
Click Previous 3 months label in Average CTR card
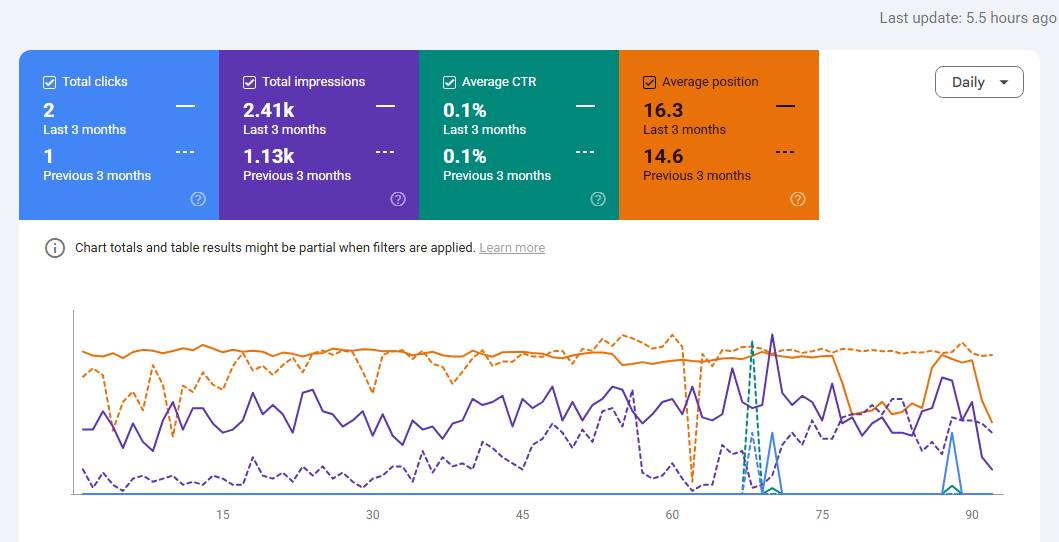point(497,175)
